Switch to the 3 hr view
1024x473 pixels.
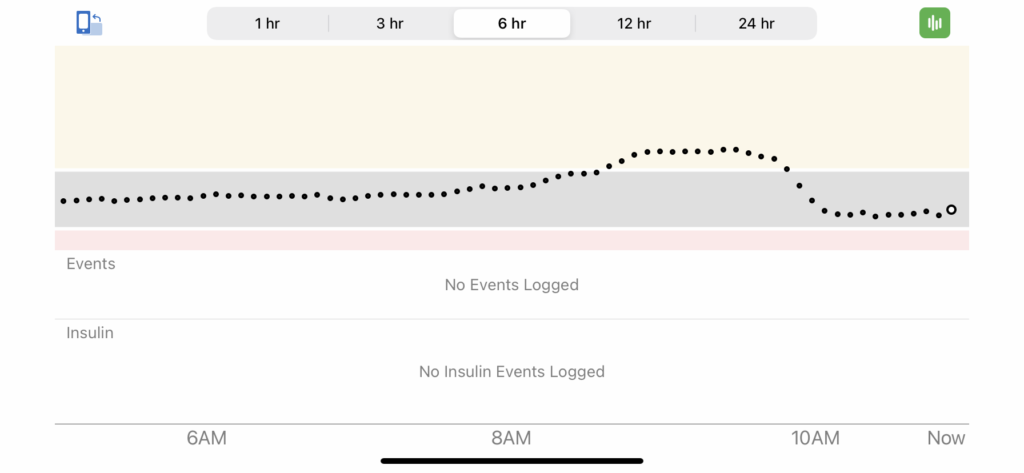[x=390, y=24]
